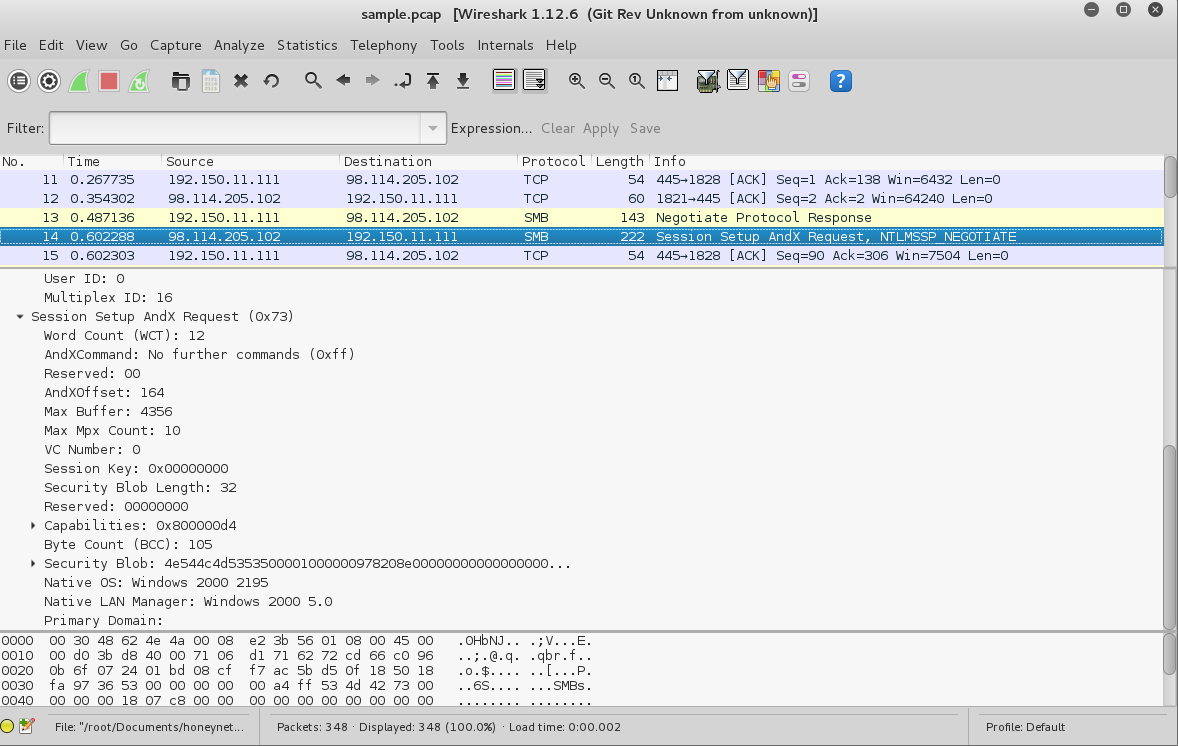This screenshot has width=1178, height=746.
Task: Restart the current capture
Action: click(138, 81)
